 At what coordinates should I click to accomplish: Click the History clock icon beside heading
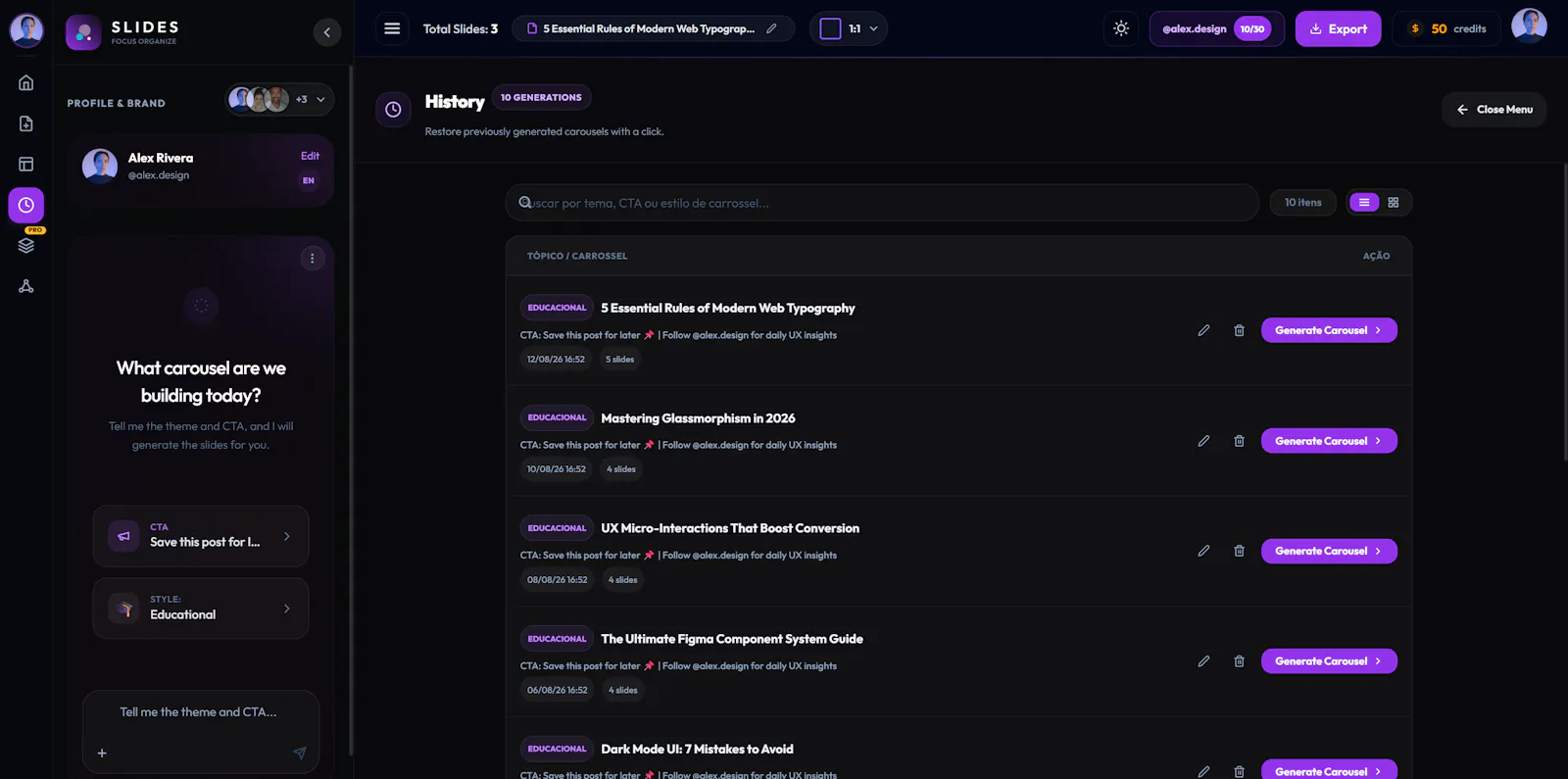393,109
